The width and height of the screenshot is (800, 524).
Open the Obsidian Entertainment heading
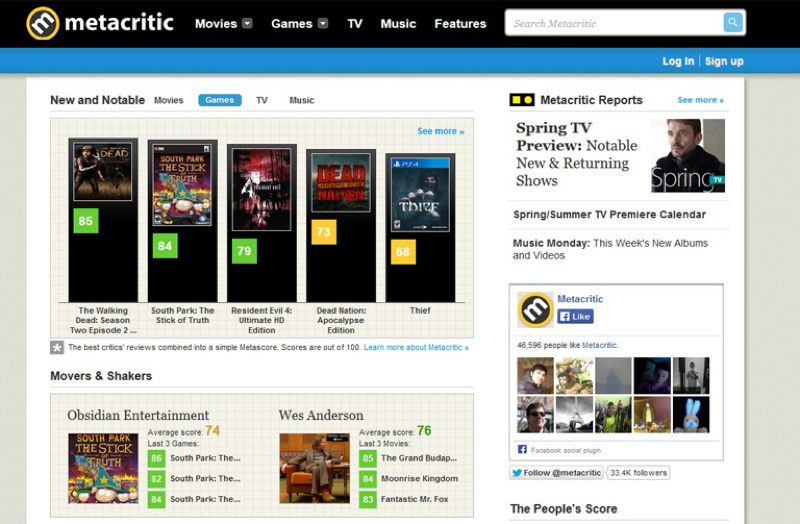click(x=138, y=415)
